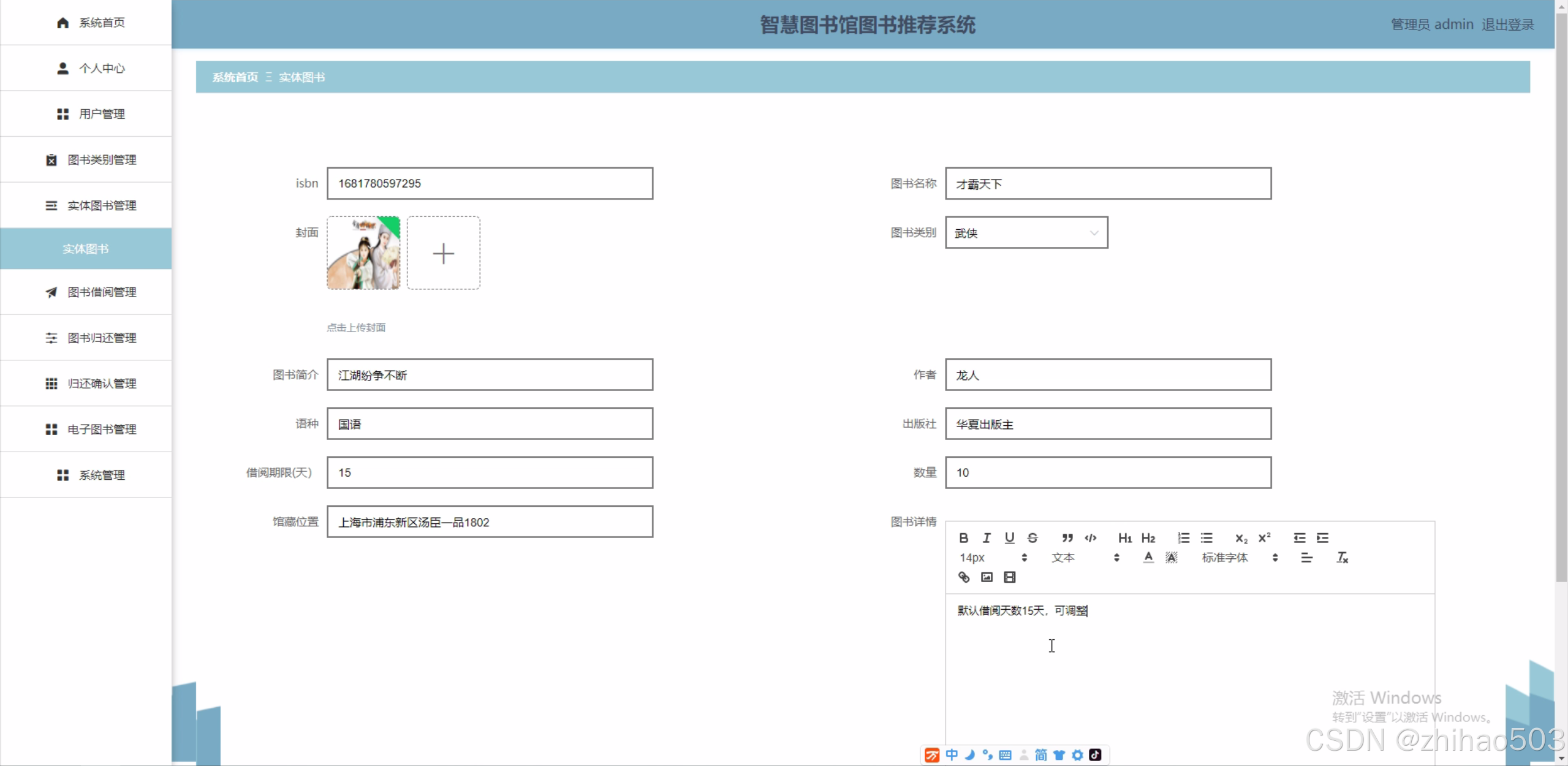Screen dimensions: 1568x766
Task: Apply italic formatting in editor
Action: tap(987, 538)
